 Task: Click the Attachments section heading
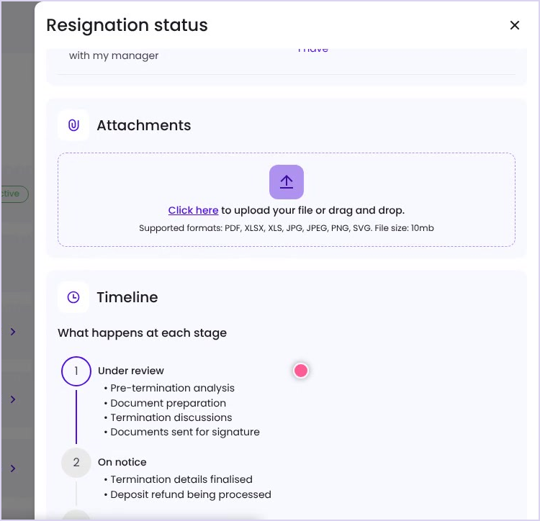[x=144, y=125]
